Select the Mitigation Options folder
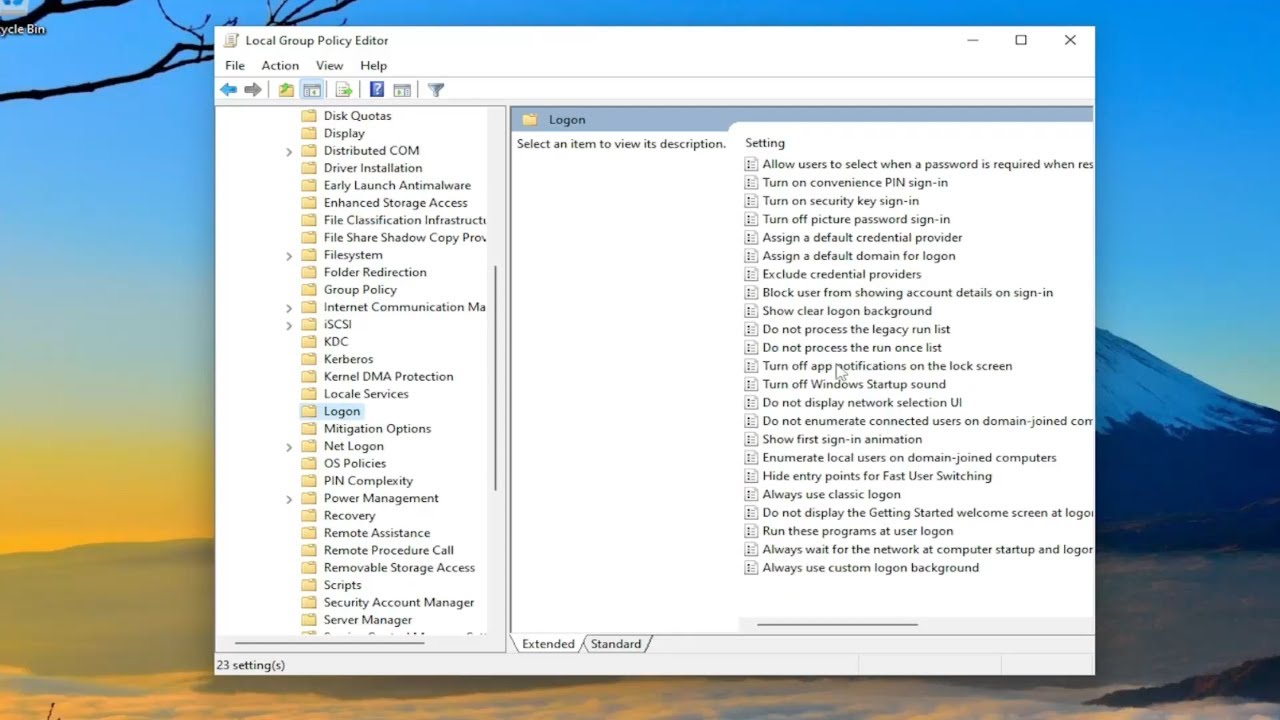The width and height of the screenshot is (1280, 720). (377, 429)
